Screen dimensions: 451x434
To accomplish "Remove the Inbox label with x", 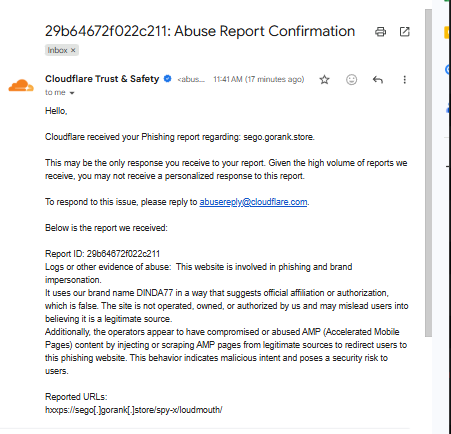I will 73,50.
